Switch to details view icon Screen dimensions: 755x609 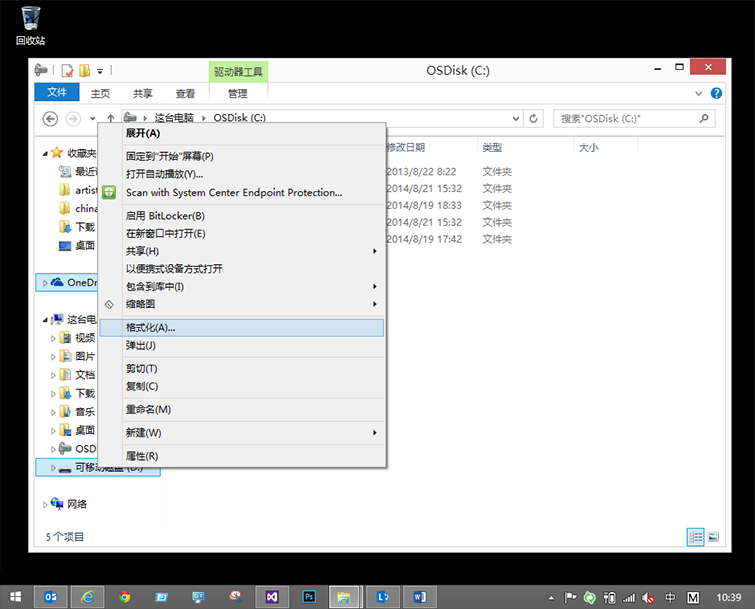[x=695, y=537]
